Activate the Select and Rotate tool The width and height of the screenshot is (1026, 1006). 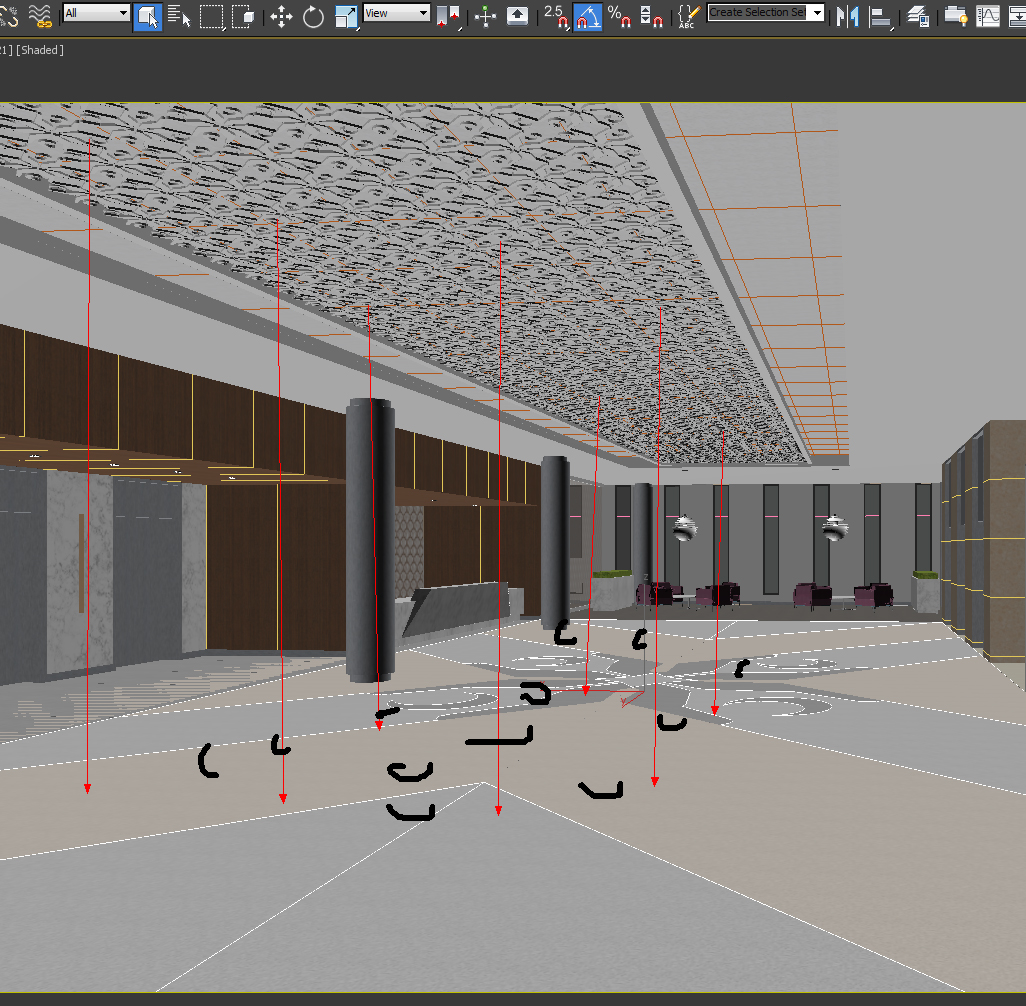[313, 16]
